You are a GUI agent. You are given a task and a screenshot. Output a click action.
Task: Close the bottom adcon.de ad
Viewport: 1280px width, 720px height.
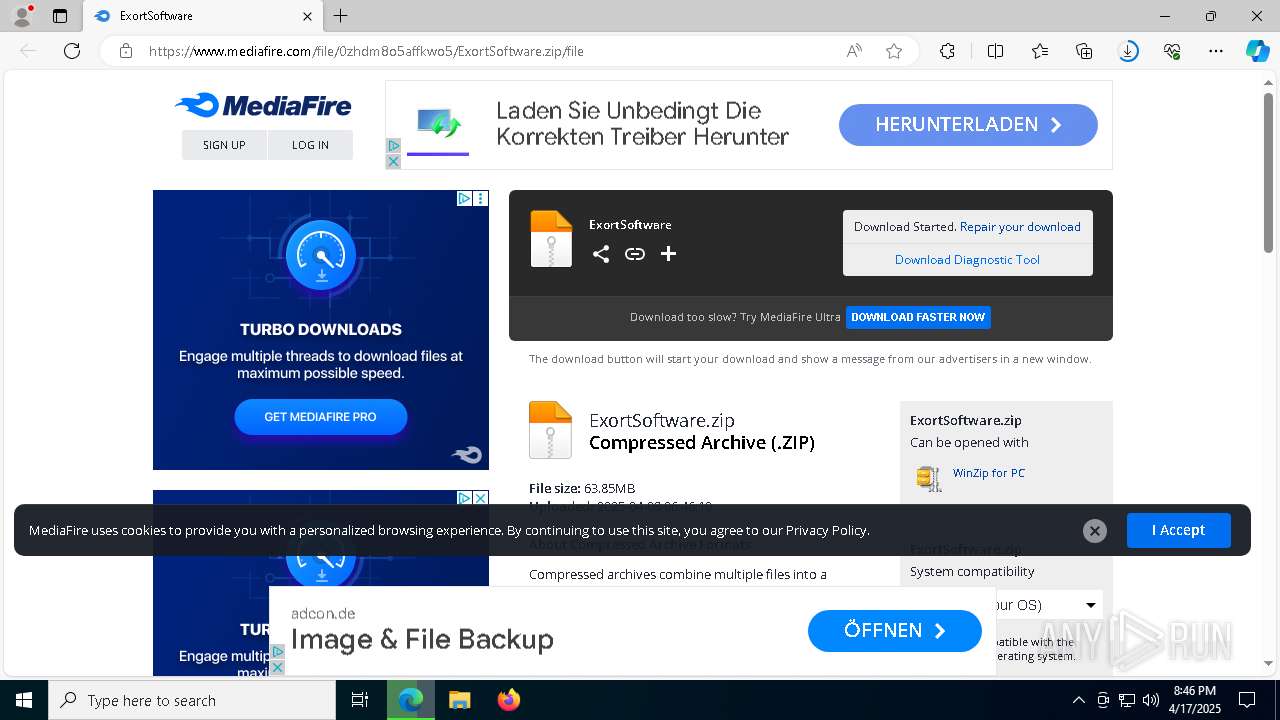[277, 667]
